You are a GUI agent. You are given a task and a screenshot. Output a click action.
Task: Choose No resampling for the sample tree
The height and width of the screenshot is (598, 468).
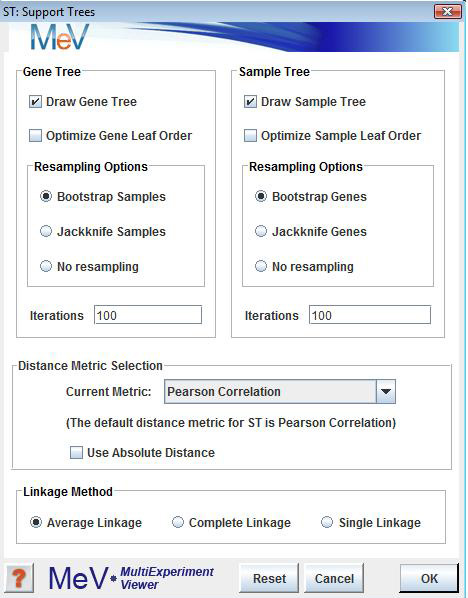point(261,266)
